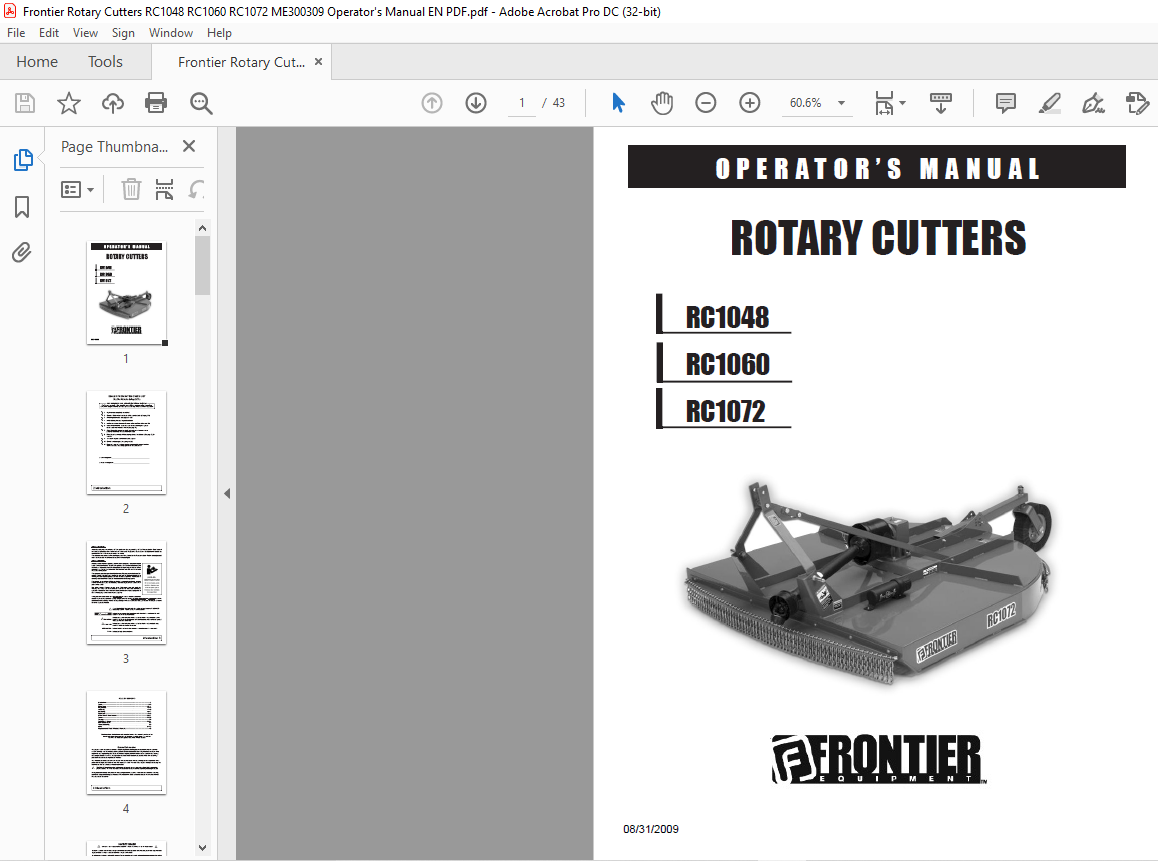Image resolution: width=1158 pixels, height=861 pixels.
Task: Click the RC1048 model text
Action: coord(727,317)
